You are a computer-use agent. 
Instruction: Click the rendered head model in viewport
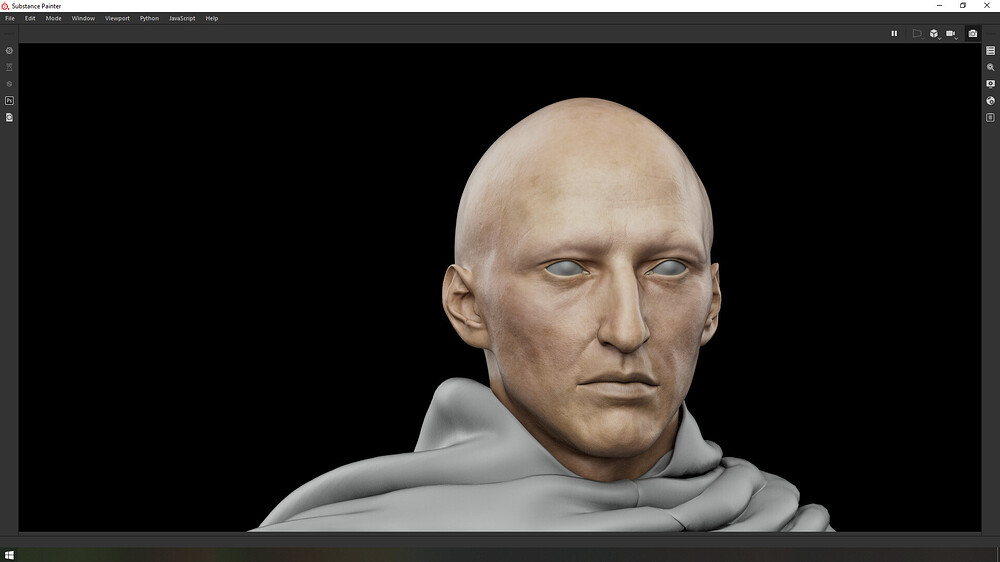point(584,287)
